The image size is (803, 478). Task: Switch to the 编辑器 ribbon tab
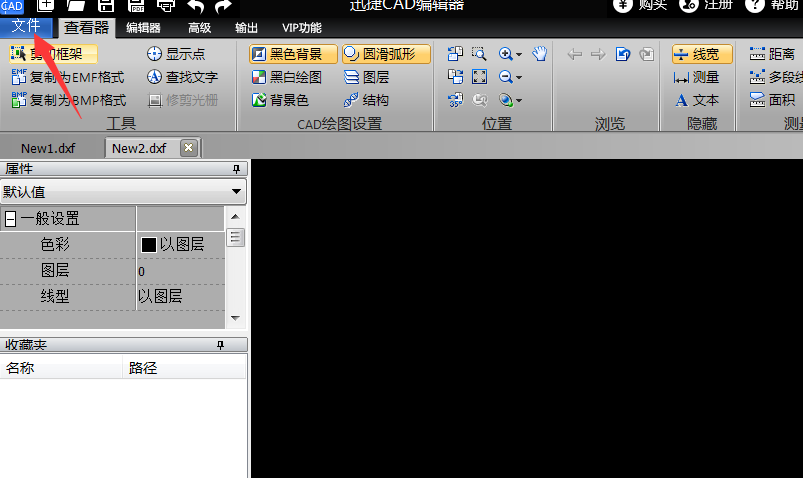coord(143,28)
